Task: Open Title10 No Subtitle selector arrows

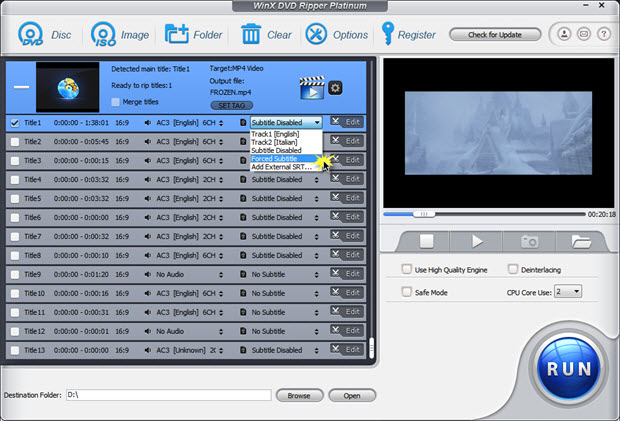Action: (316, 294)
